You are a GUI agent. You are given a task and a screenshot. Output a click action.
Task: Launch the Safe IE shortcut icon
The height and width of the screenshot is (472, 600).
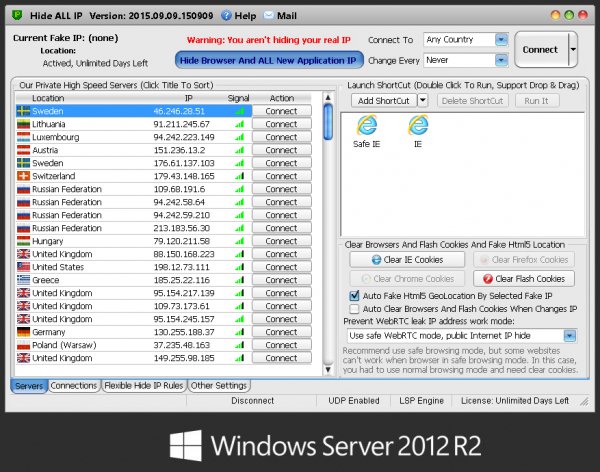(x=367, y=125)
